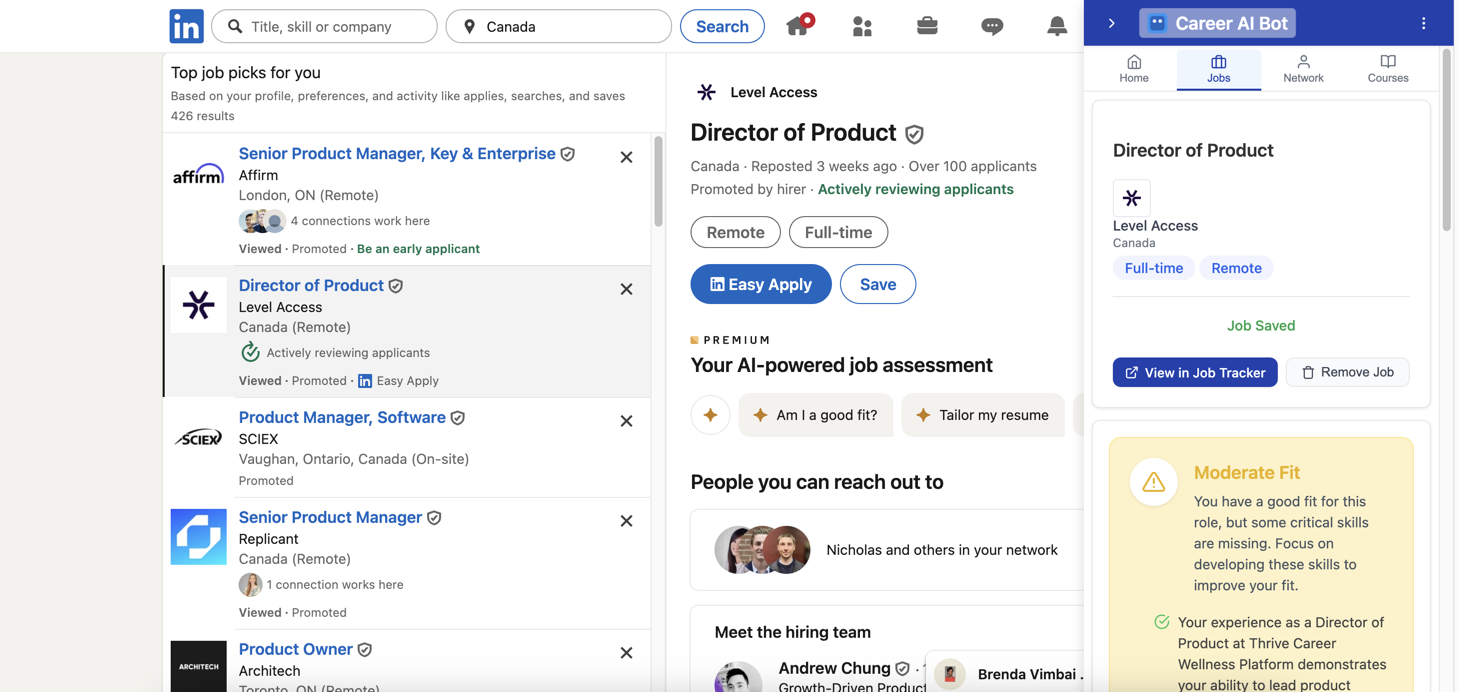Viewport: 1459px width, 692px height.
Task: Click network connection avatars in reach out card
Action: click(x=762, y=550)
